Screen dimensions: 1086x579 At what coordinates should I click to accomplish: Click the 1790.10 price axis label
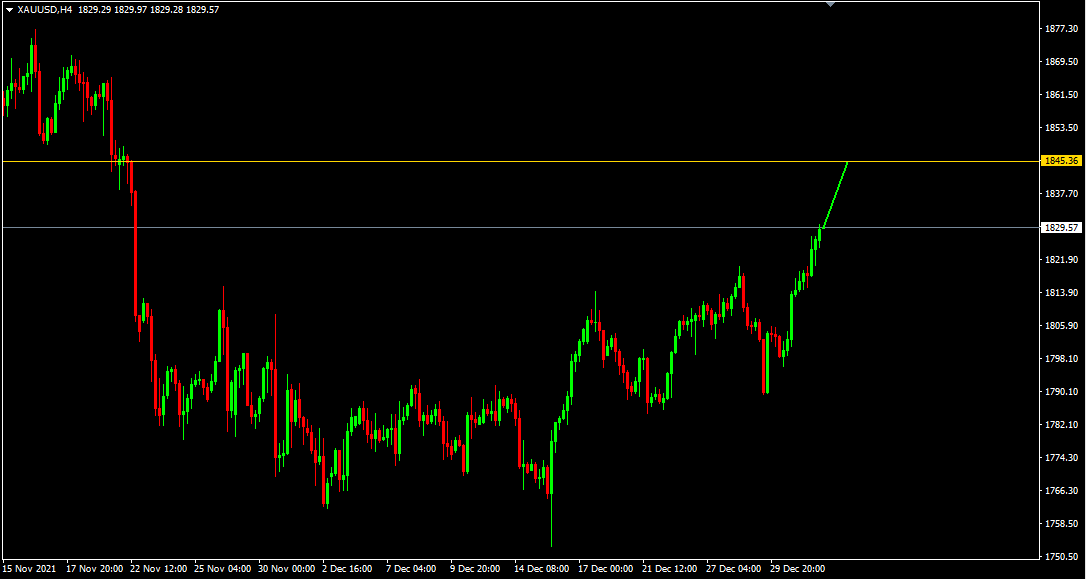[x=1062, y=391]
